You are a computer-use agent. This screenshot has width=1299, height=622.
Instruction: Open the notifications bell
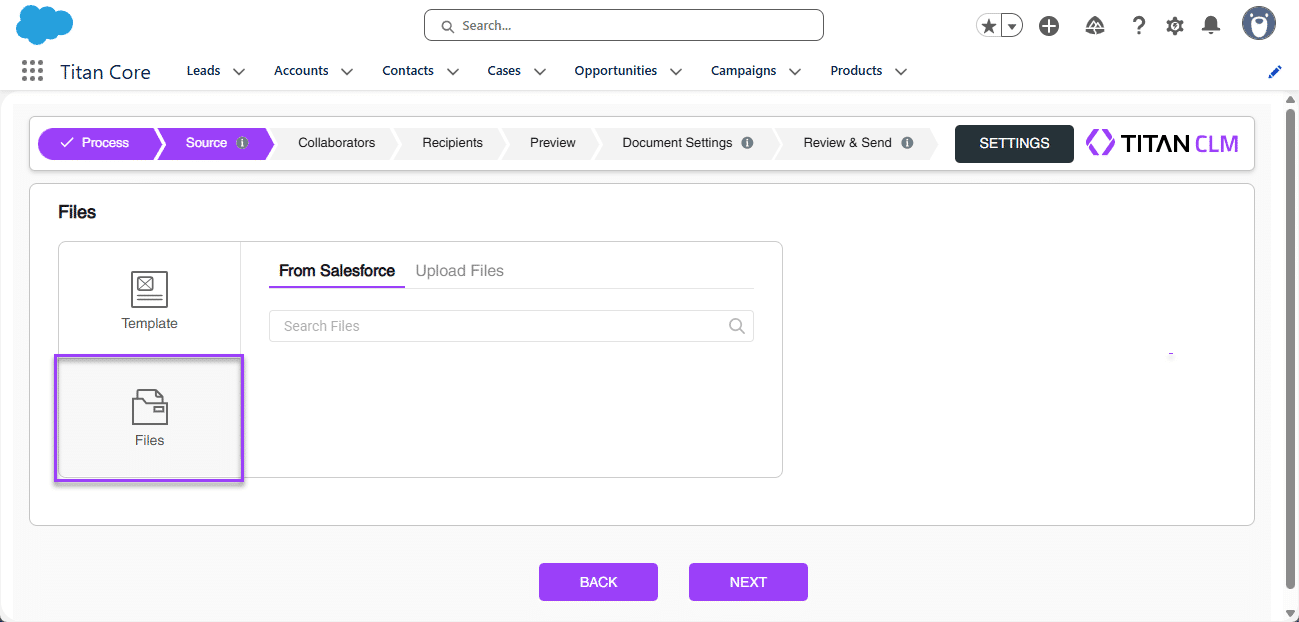[1211, 26]
